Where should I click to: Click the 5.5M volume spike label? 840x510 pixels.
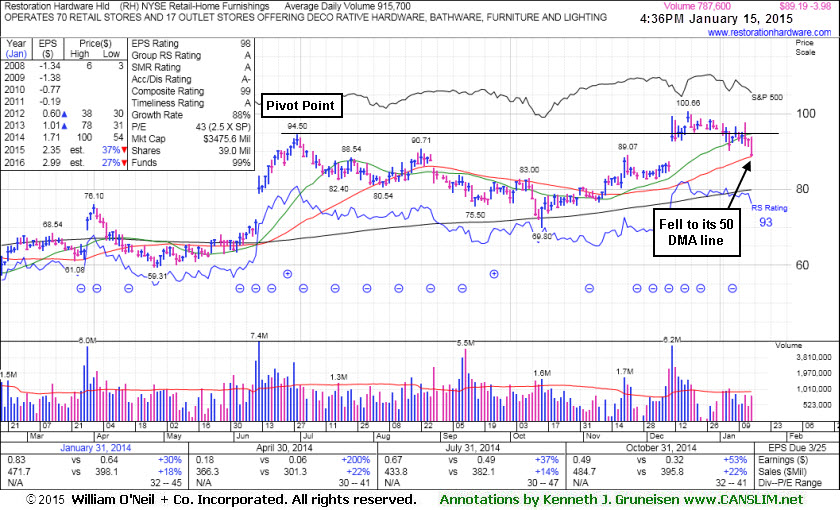coord(466,343)
